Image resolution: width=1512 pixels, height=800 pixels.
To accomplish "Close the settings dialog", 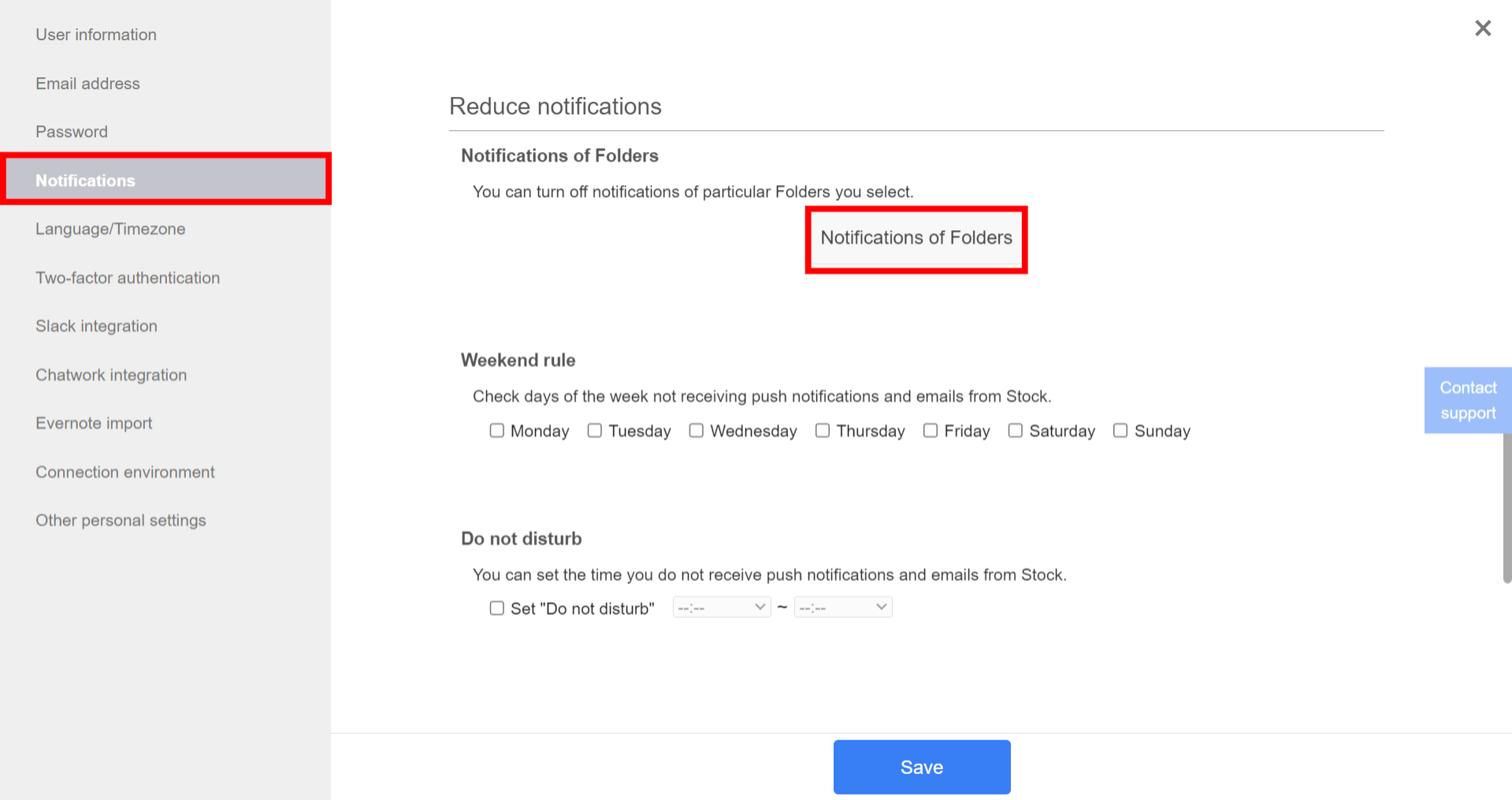I will [x=1483, y=28].
